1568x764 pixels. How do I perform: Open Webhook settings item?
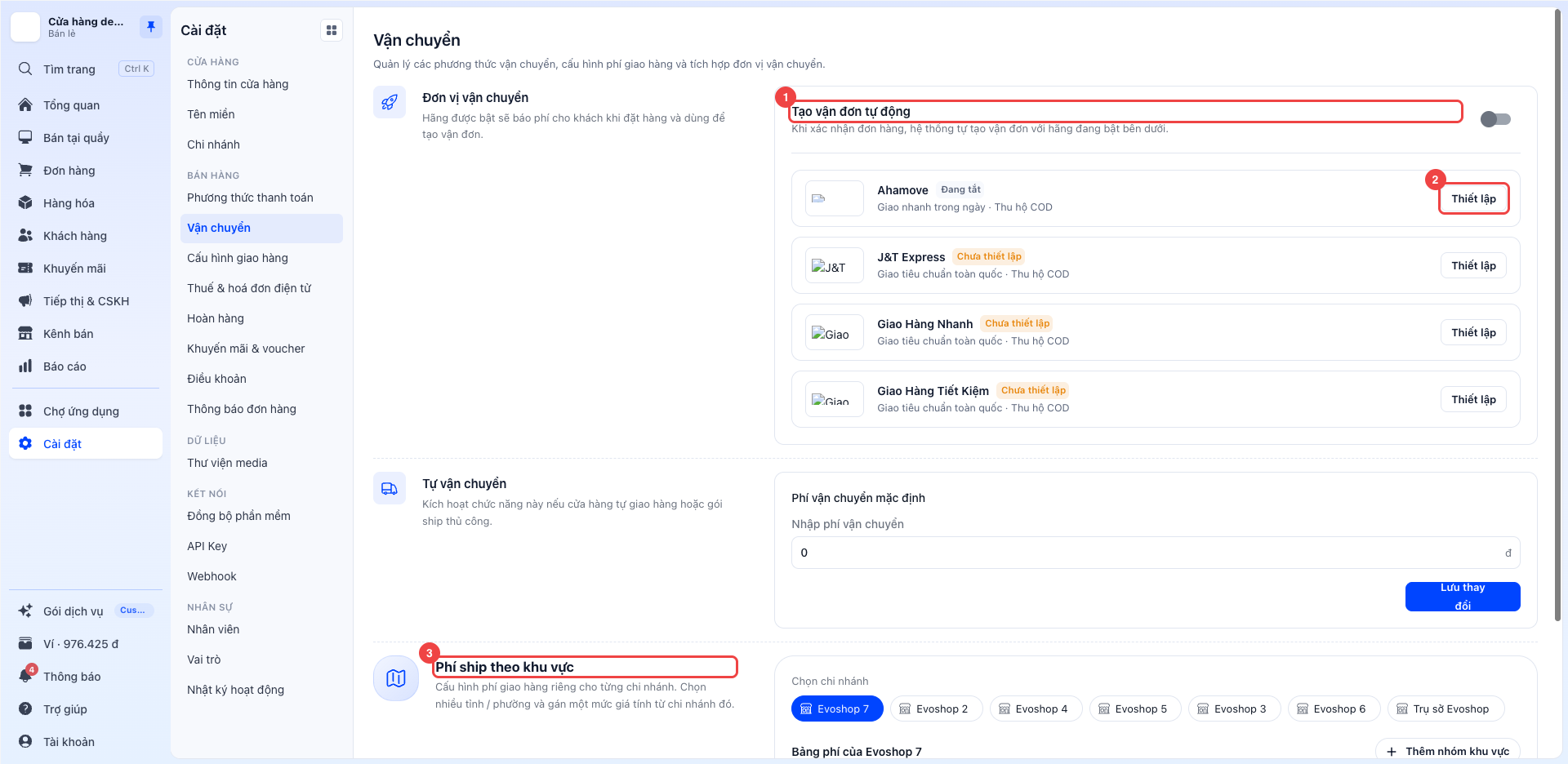[x=261, y=577]
